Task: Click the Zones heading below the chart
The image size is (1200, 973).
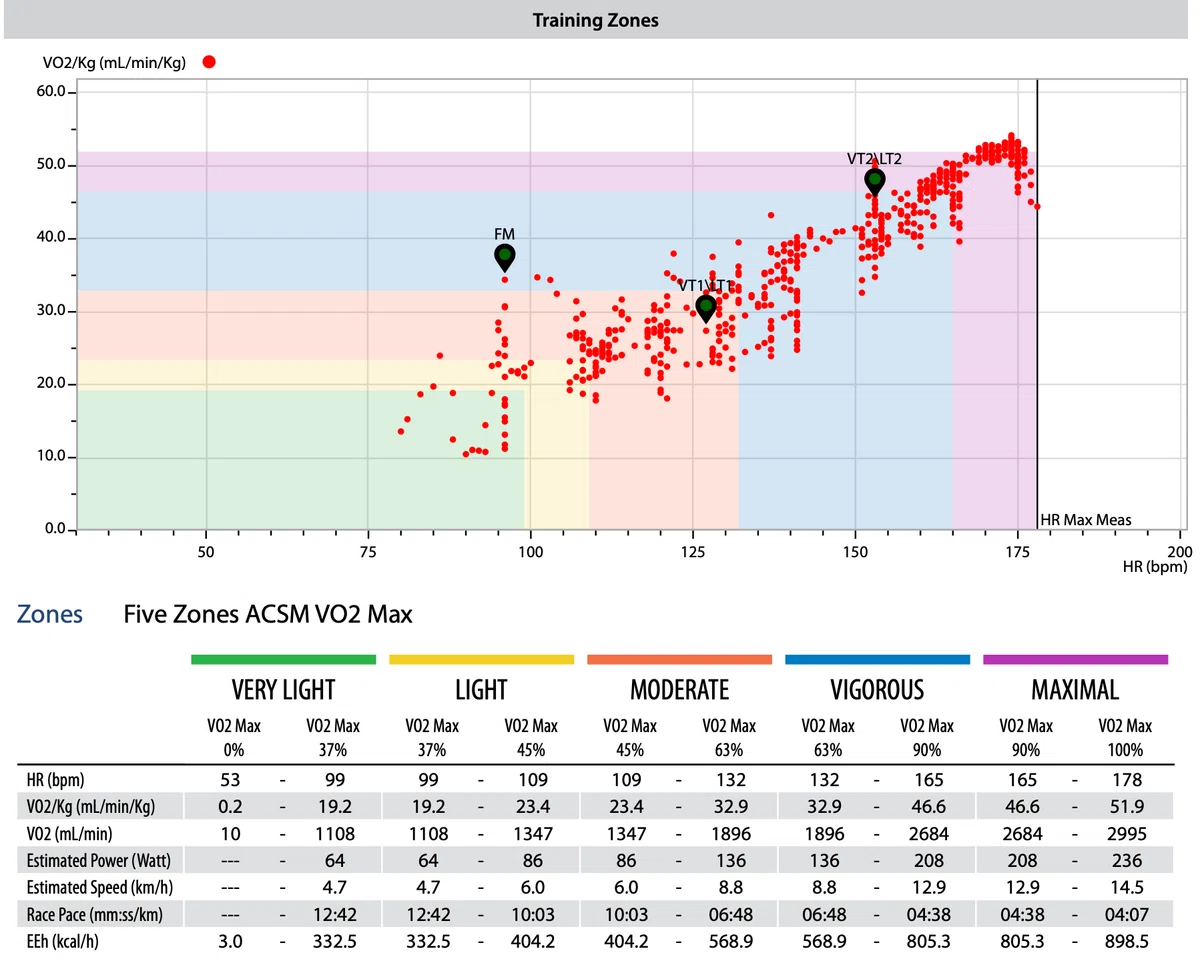Action: tap(50, 614)
